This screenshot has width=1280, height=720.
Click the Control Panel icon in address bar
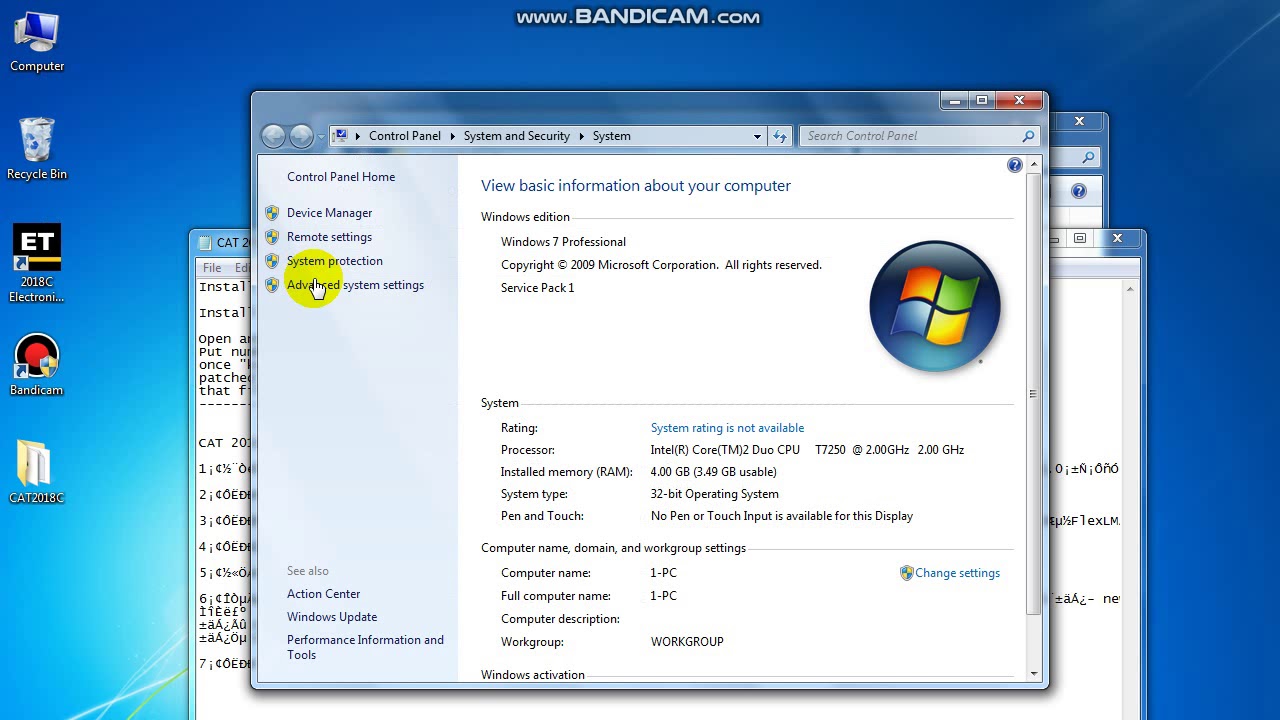pos(341,136)
